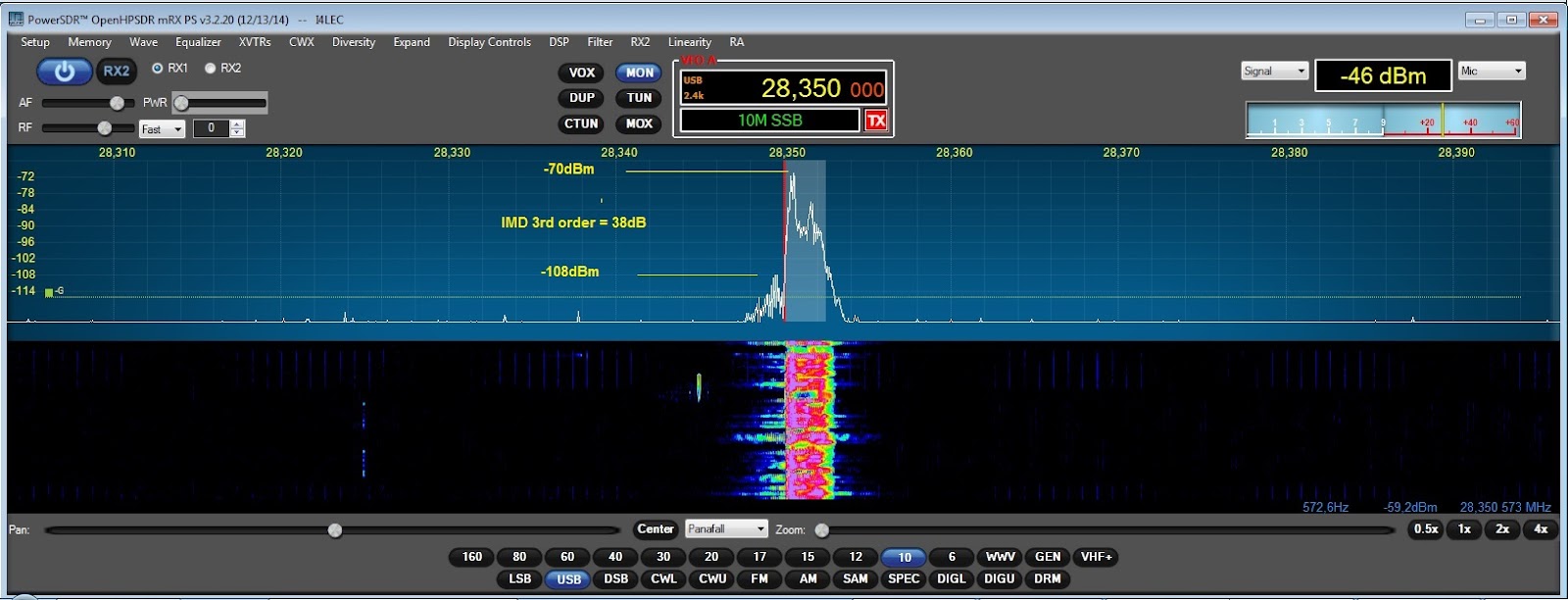Set zoom to 0.5x
The height and width of the screenshot is (600, 1568).
1426,528
